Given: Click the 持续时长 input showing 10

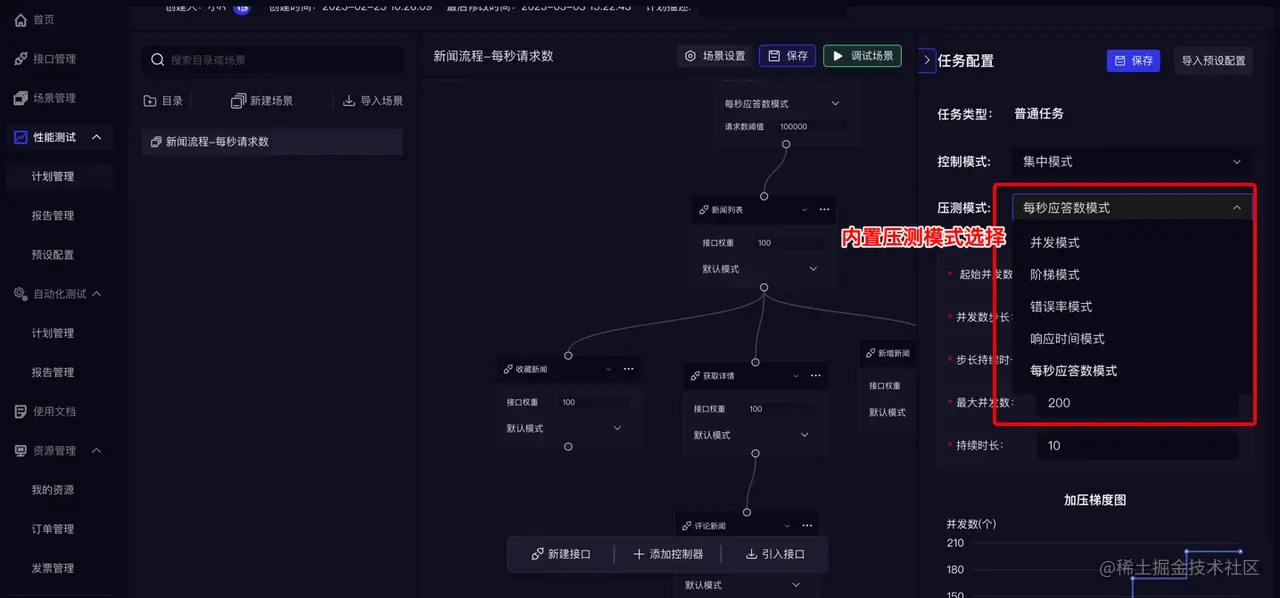Looking at the screenshot, I should click(x=1138, y=446).
